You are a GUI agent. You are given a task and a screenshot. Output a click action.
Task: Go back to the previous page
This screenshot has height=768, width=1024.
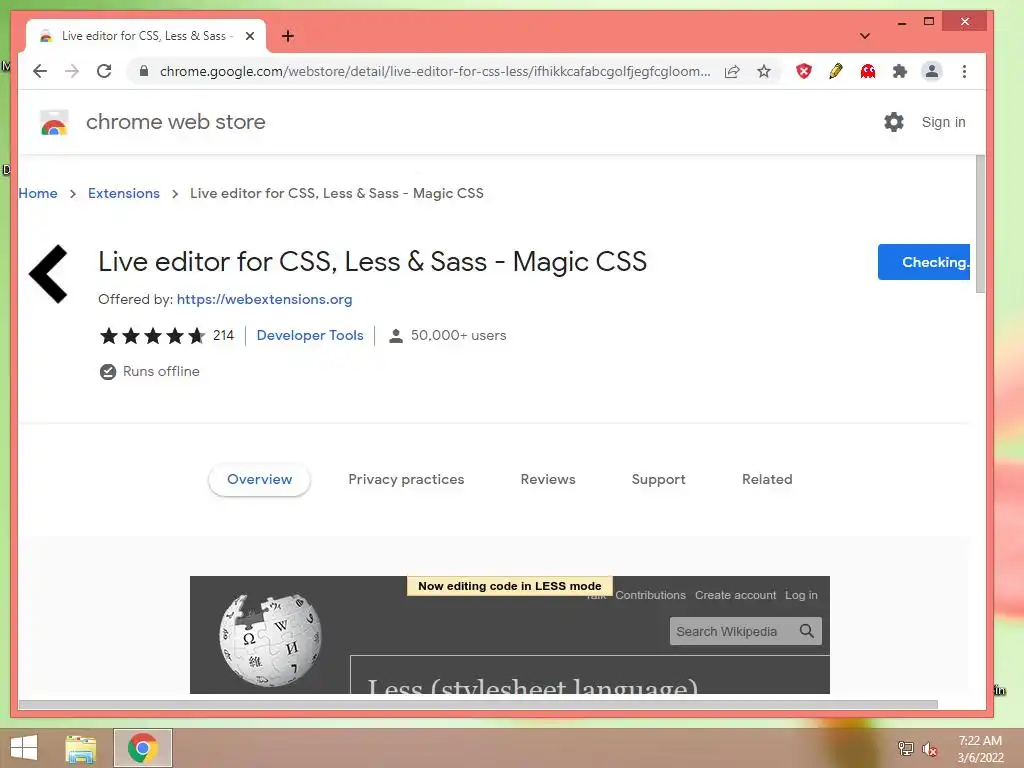[x=40, y=71]
